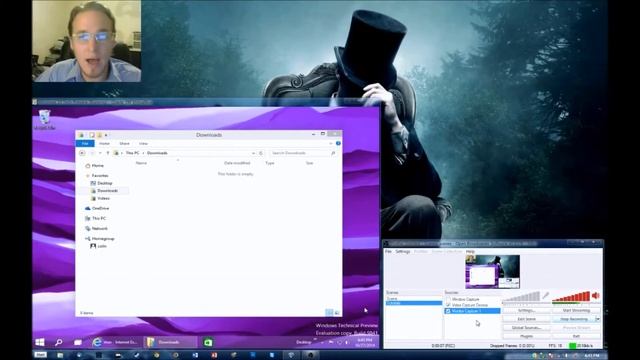The height and width of the screenshot is (360, 640).
Task: Click the Plugins button in OBS
Action: click(527, 336)
